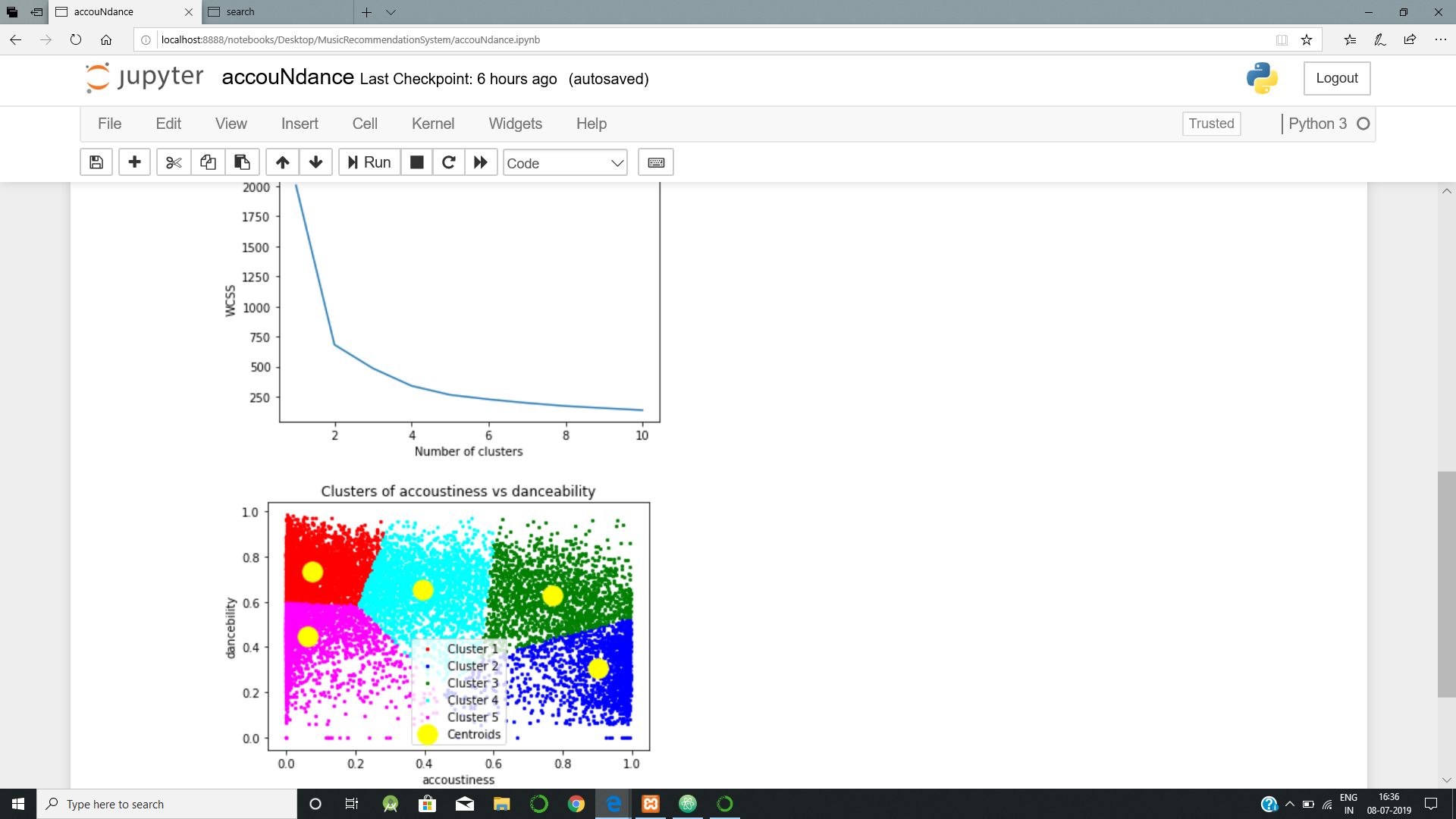
Task: Open Task View on taskbar
Action: point(352,804)
